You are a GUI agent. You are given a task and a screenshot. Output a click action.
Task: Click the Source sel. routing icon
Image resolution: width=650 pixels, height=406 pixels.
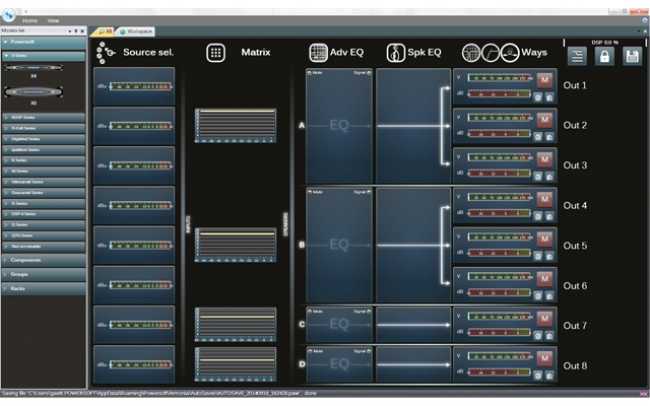(x=105, y=53)
